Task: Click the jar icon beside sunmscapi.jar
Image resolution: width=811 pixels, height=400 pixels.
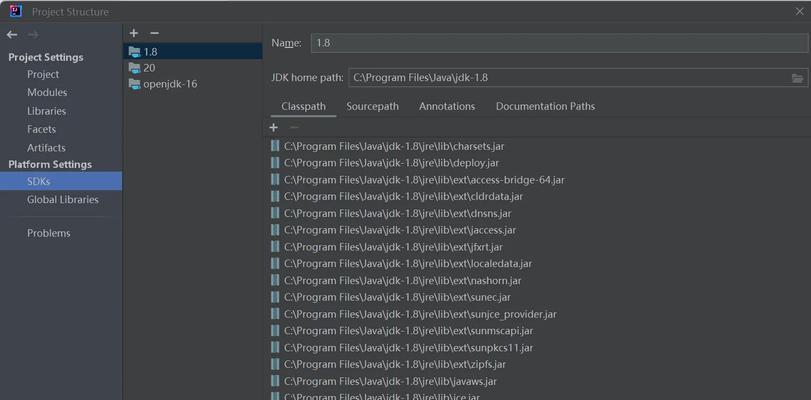Action: point(275,331)
